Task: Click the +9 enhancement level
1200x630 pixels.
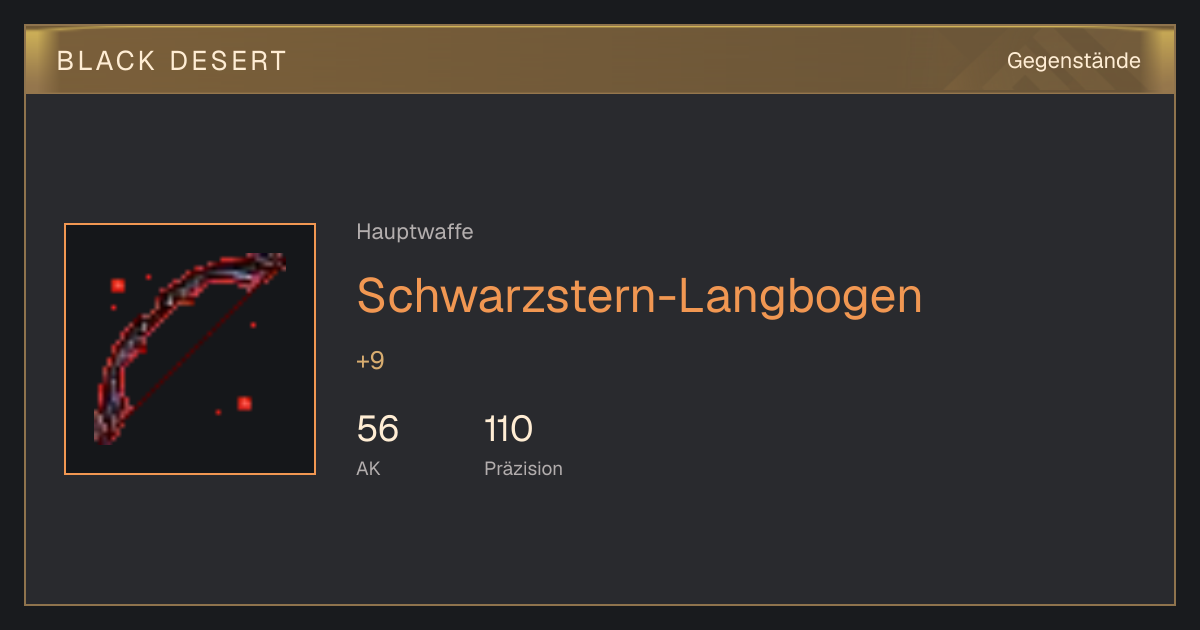Action: 370,361
